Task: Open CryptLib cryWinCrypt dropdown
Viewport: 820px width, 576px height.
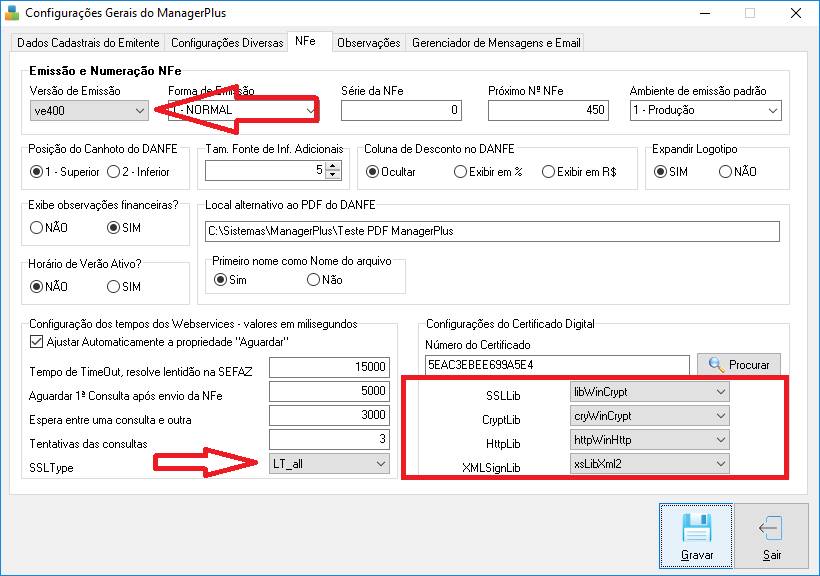Action: pyautogui.click(x=650, y=416)
